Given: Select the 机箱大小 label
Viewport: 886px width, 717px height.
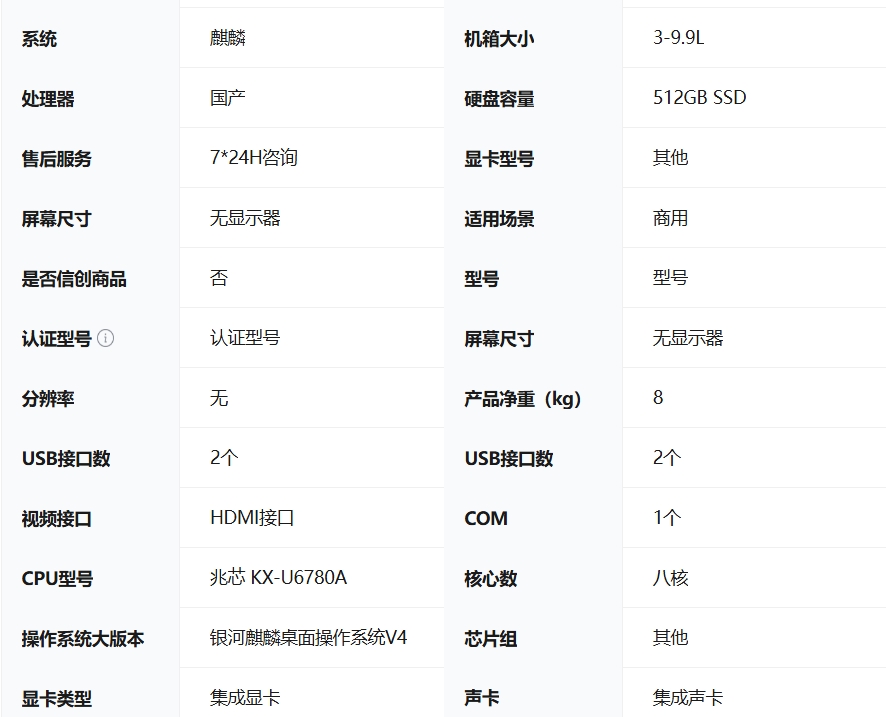Looking at the screenshot, I should [x=499, y=39].
